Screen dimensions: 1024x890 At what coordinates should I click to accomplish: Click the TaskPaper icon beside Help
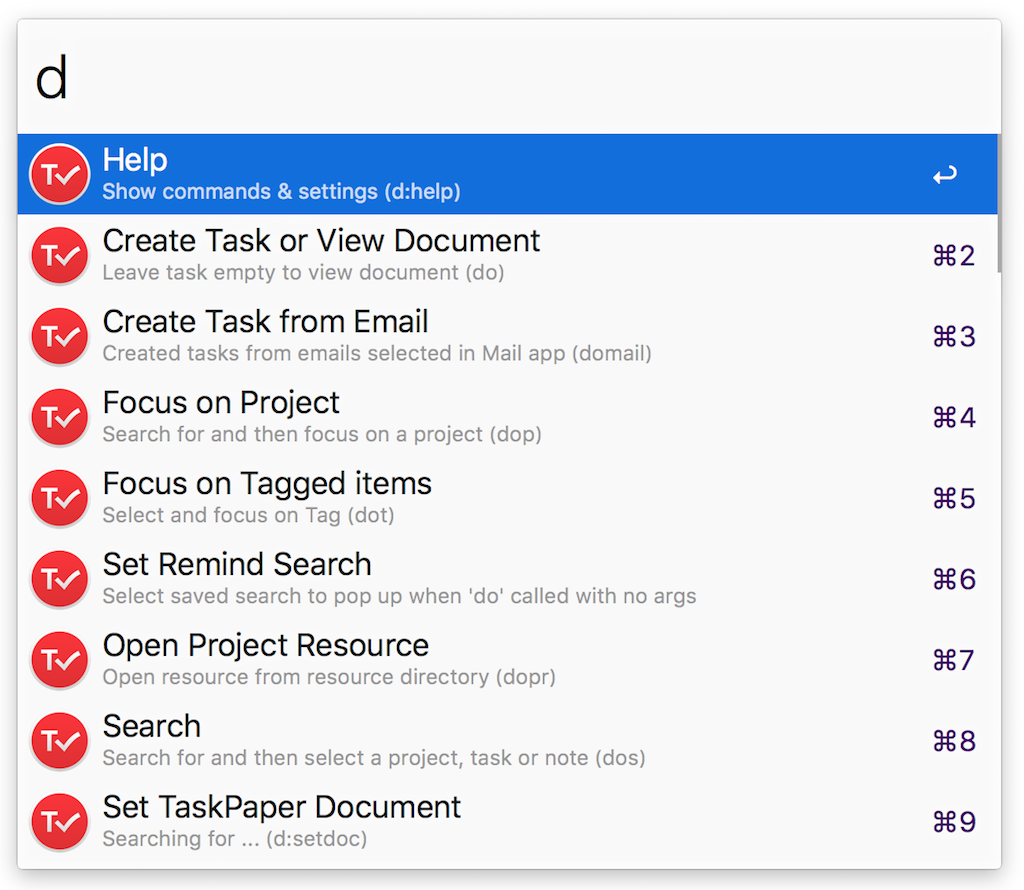[x=60, y=175]
